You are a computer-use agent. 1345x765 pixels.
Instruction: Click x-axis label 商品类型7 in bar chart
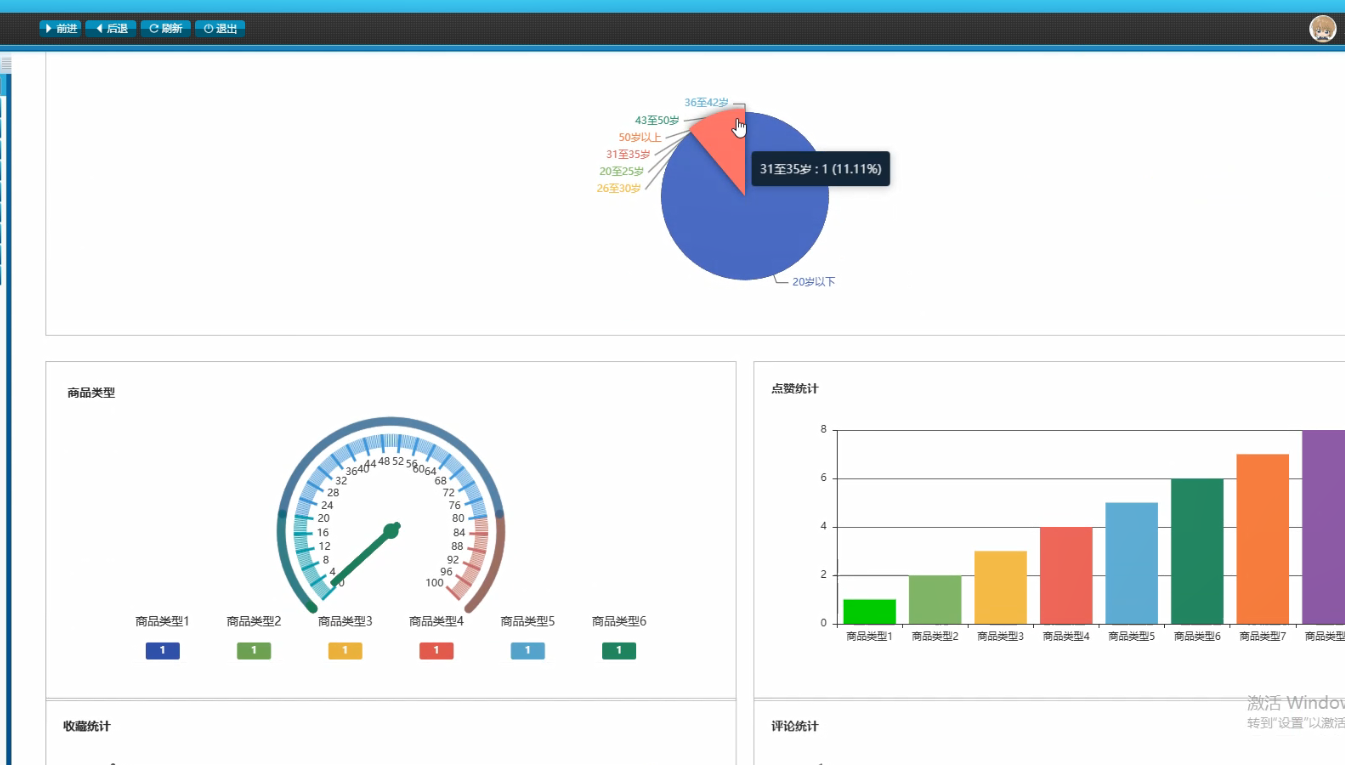[x=1263, y=636]
